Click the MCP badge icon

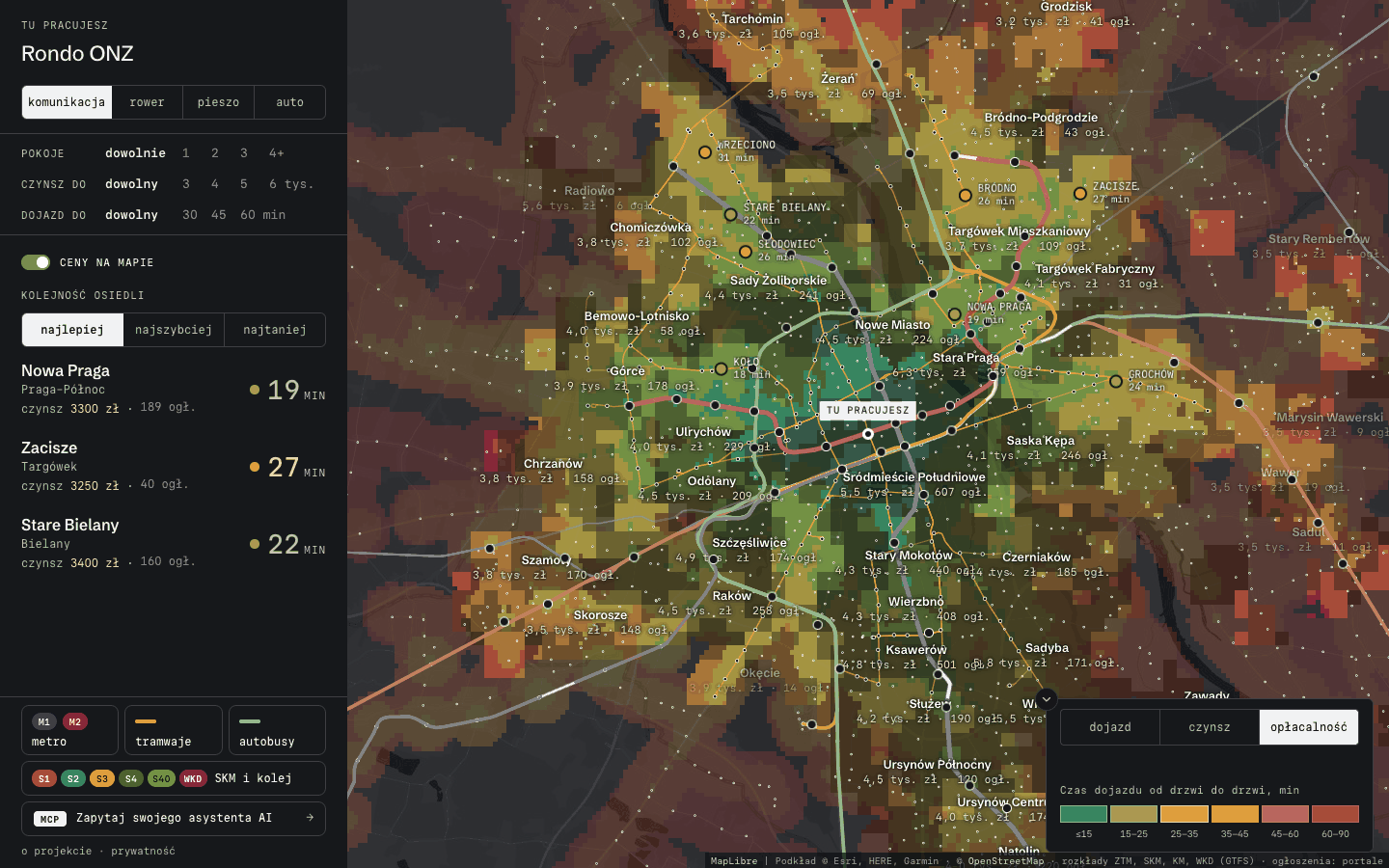coord(50,819)
